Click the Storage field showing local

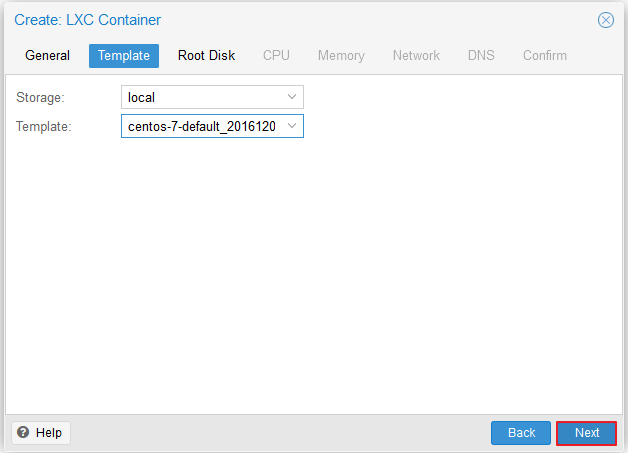tap(212, 97)
